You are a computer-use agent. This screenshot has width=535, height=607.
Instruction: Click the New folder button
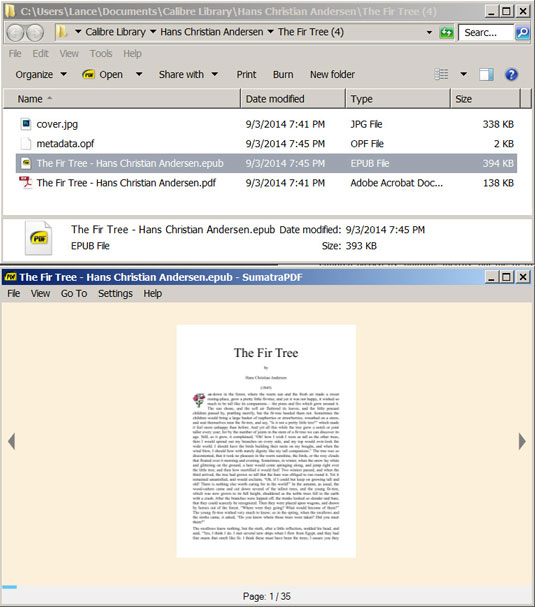pyautogui.click(x=332, y=74)
